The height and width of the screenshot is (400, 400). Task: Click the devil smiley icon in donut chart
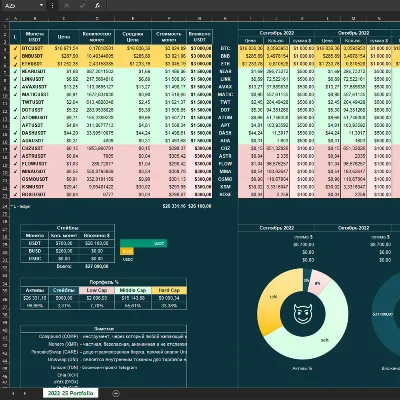click(x=303, y=313)
